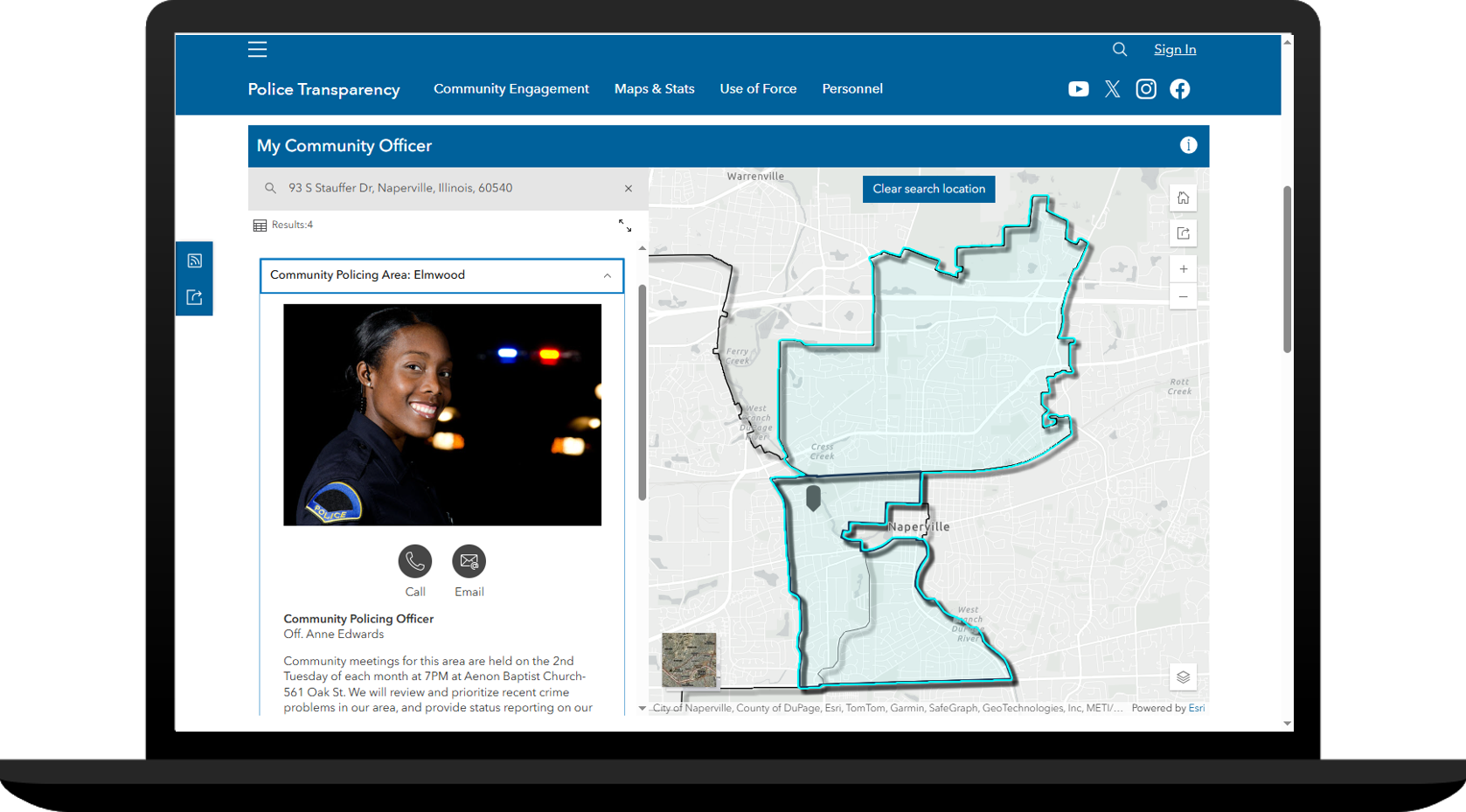Screen dimensions: 1466x812
Task: Click the Warrenville map label
Action: click(755, 177)
